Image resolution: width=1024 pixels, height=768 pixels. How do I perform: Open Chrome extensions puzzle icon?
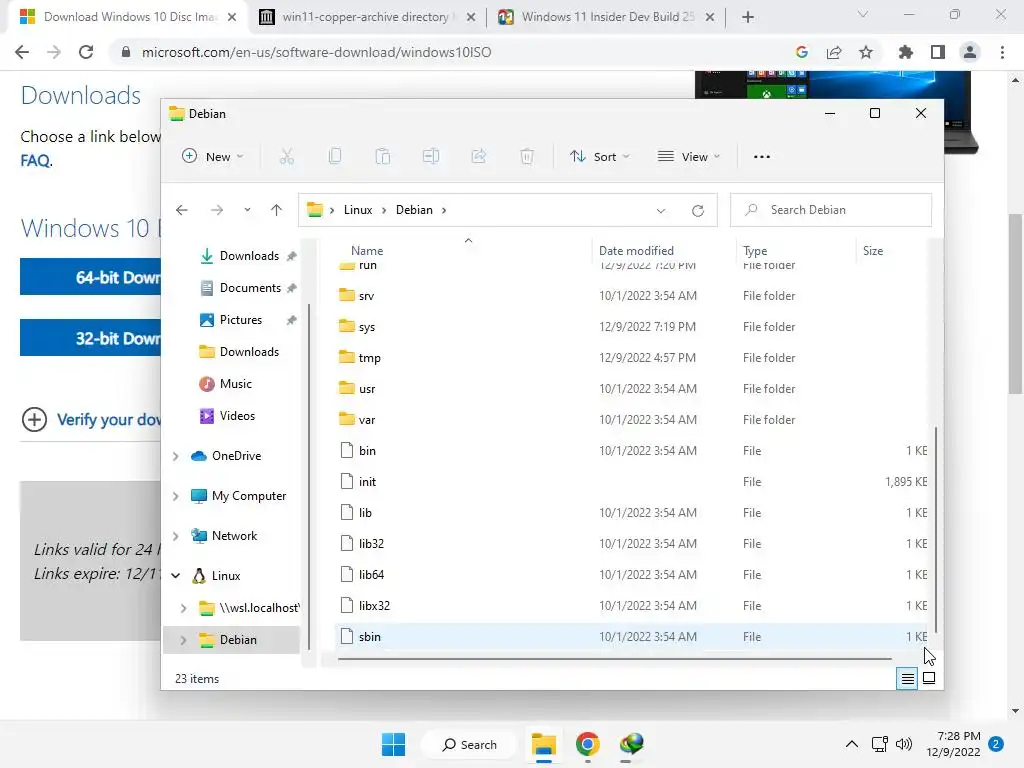click(905, 52)
